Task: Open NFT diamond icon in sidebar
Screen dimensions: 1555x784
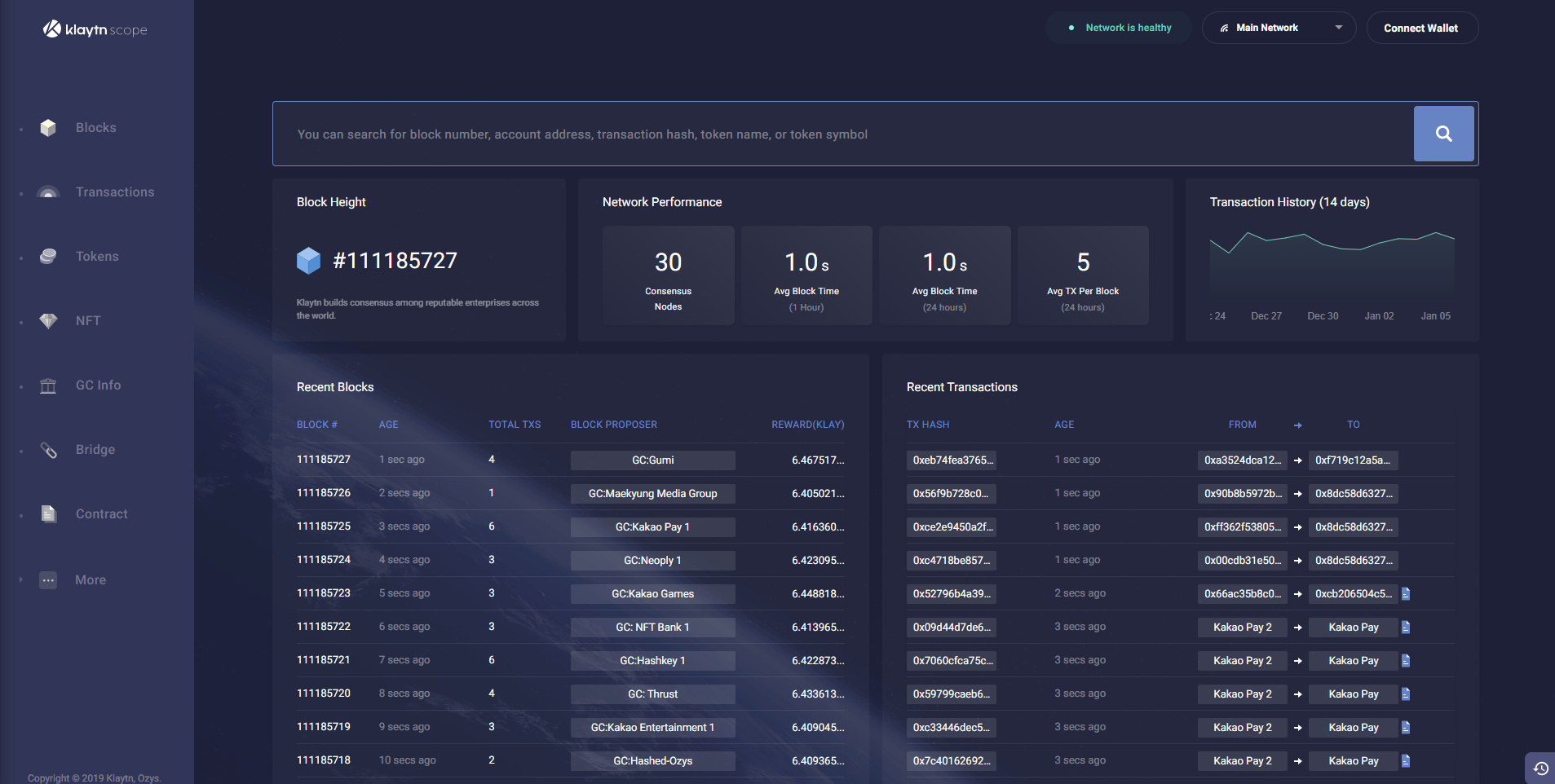Action: 48,321
